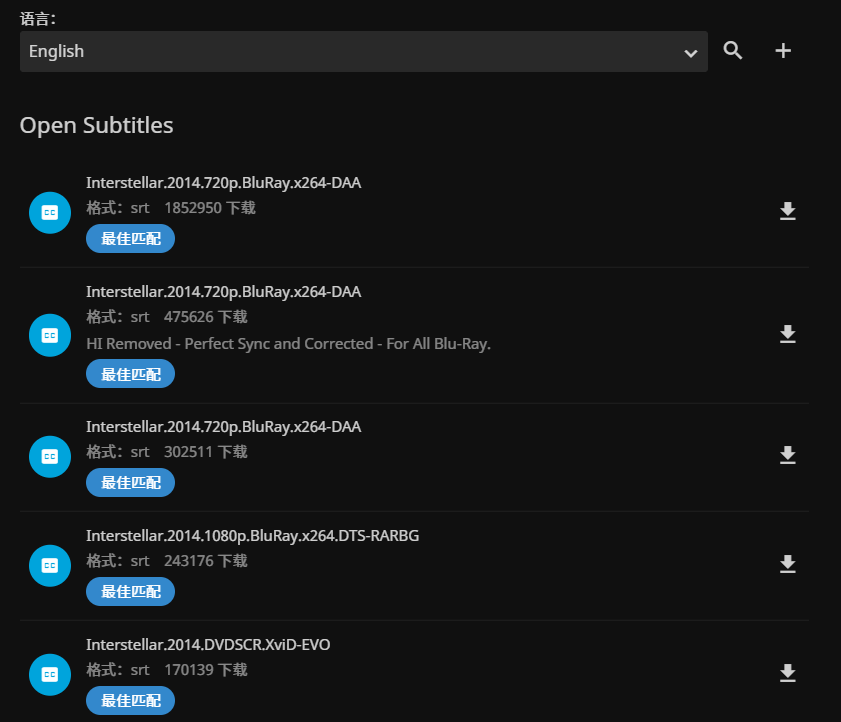Download the 1080p DTS-RARBG subtitle
The width and height of the screenshot is (841, 722).
click(x=788, y=565)
